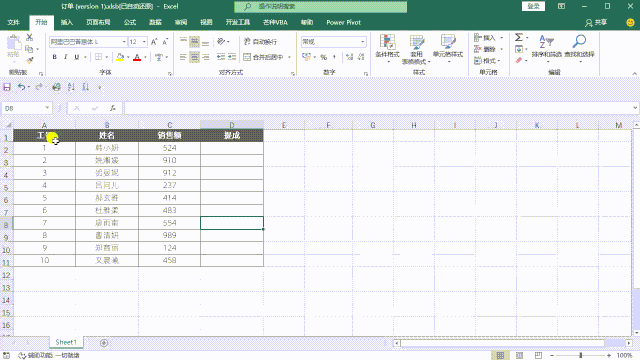Click the smiley feedback icon
Viewport: 640px width, 360px height.
click(x=630, y=22)
